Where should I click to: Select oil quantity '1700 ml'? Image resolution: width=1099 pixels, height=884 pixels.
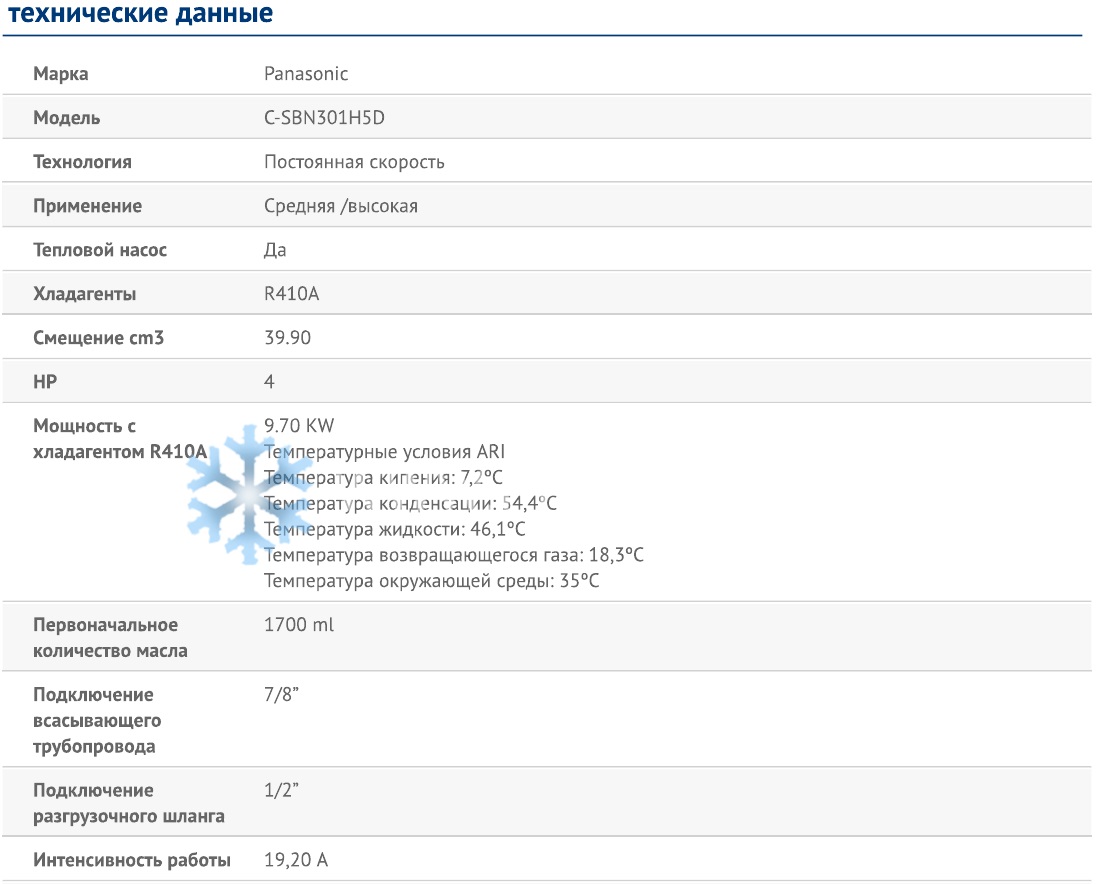(299, 625)
